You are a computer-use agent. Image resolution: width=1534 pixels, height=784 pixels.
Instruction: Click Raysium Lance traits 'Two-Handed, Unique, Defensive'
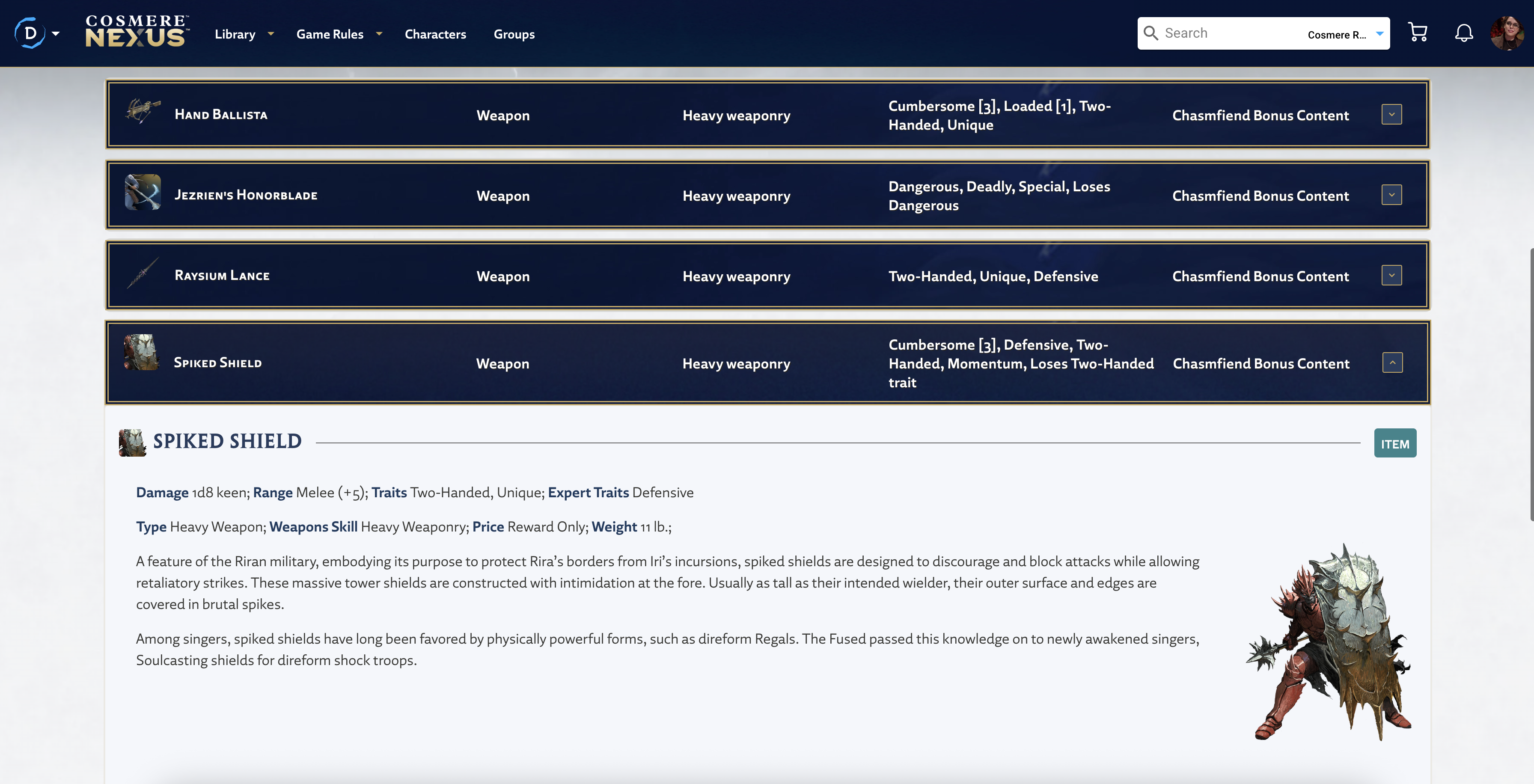[x=993, y=276]
